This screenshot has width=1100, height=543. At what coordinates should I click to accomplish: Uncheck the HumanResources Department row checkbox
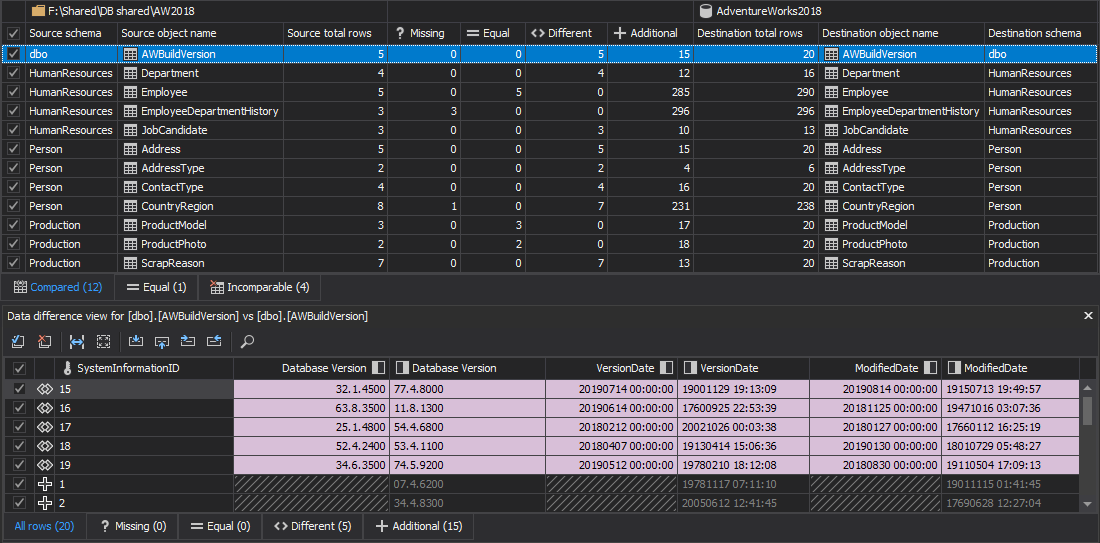pyautogui.click(x=13, y=73)
